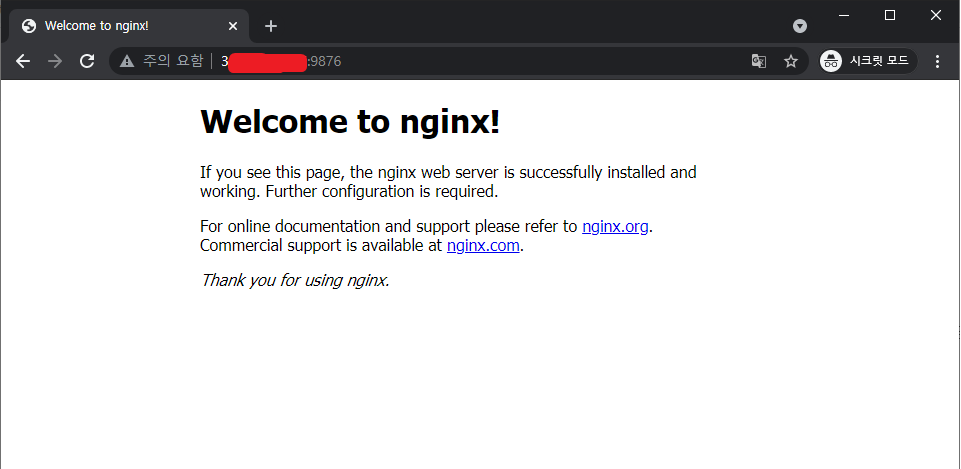Open the nginx.com link
The image size is (961, 469).
(483, 246)
